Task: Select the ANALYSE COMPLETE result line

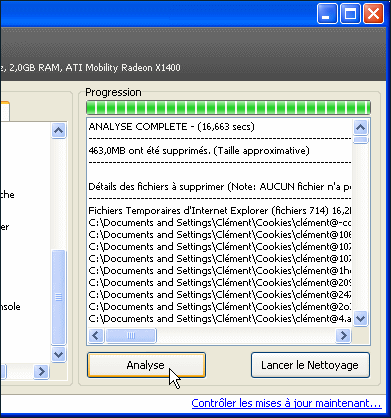Action: coord(171,127)
